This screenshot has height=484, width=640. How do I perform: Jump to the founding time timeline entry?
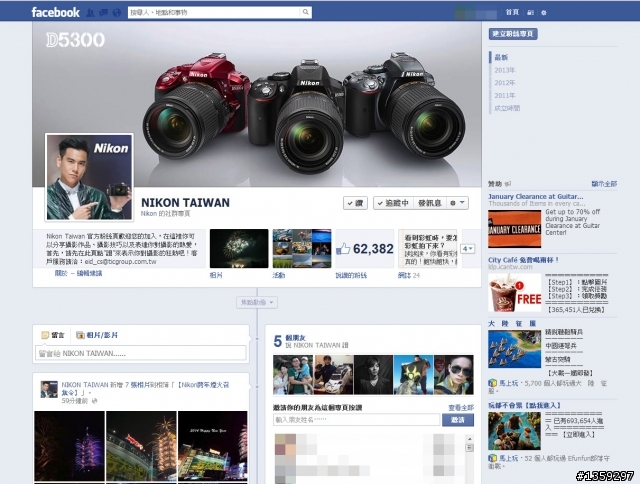(x=507, y=108)
